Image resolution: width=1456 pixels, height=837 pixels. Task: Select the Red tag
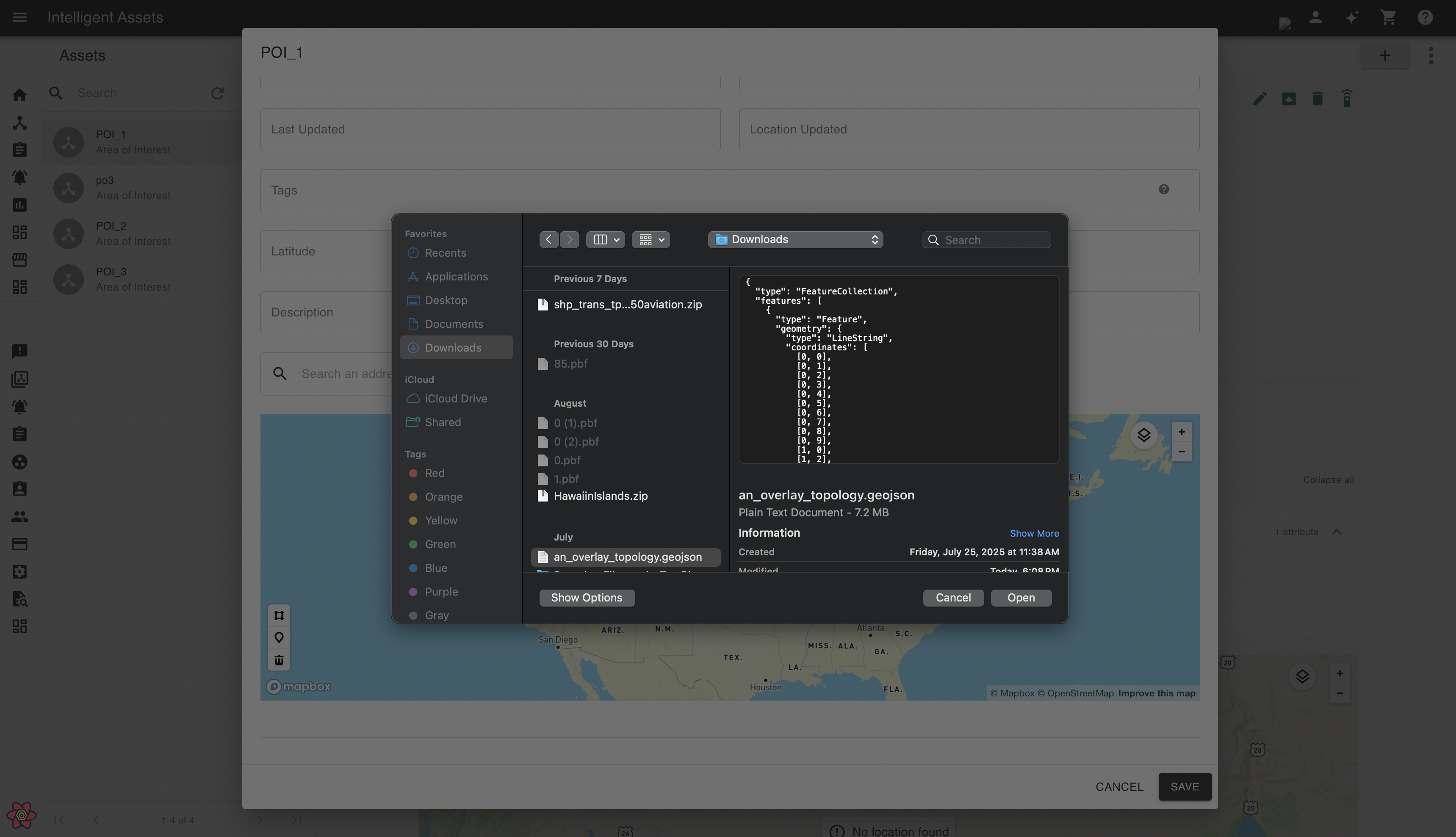[435, 473]
